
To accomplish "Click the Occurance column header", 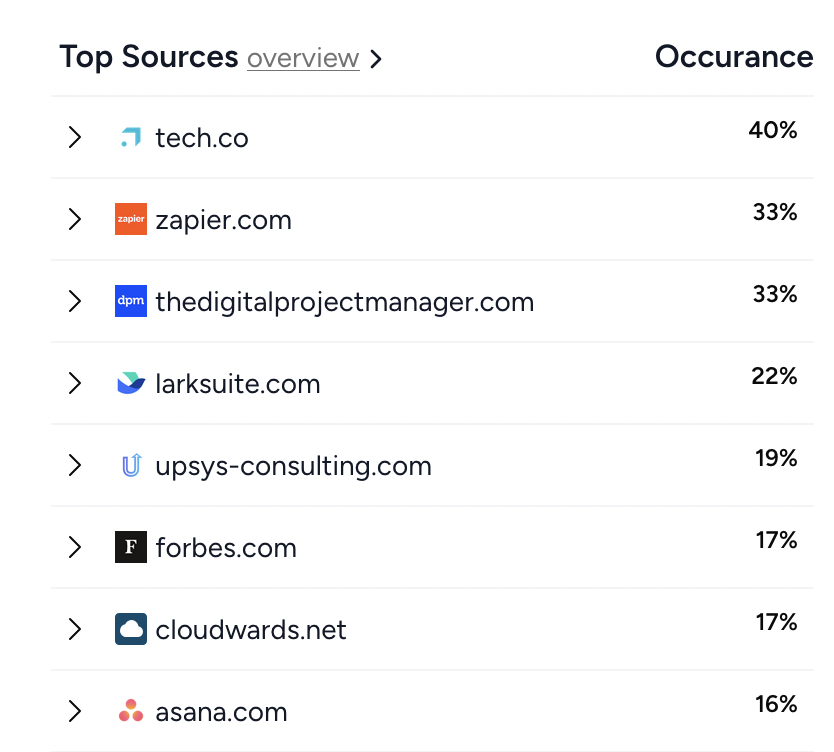I will (x=734, y=56).
